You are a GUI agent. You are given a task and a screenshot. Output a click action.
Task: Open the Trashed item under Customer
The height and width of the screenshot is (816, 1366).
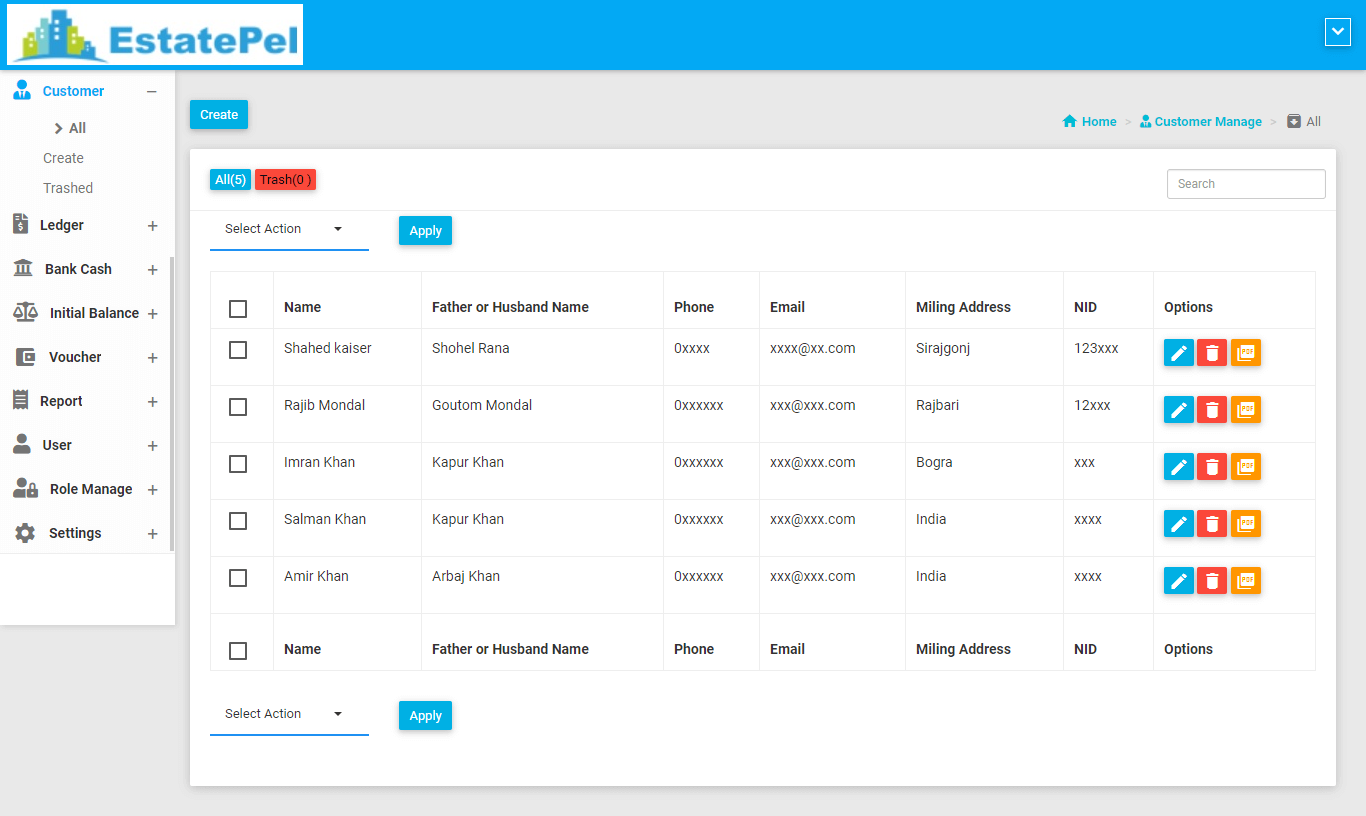point(68,188)
